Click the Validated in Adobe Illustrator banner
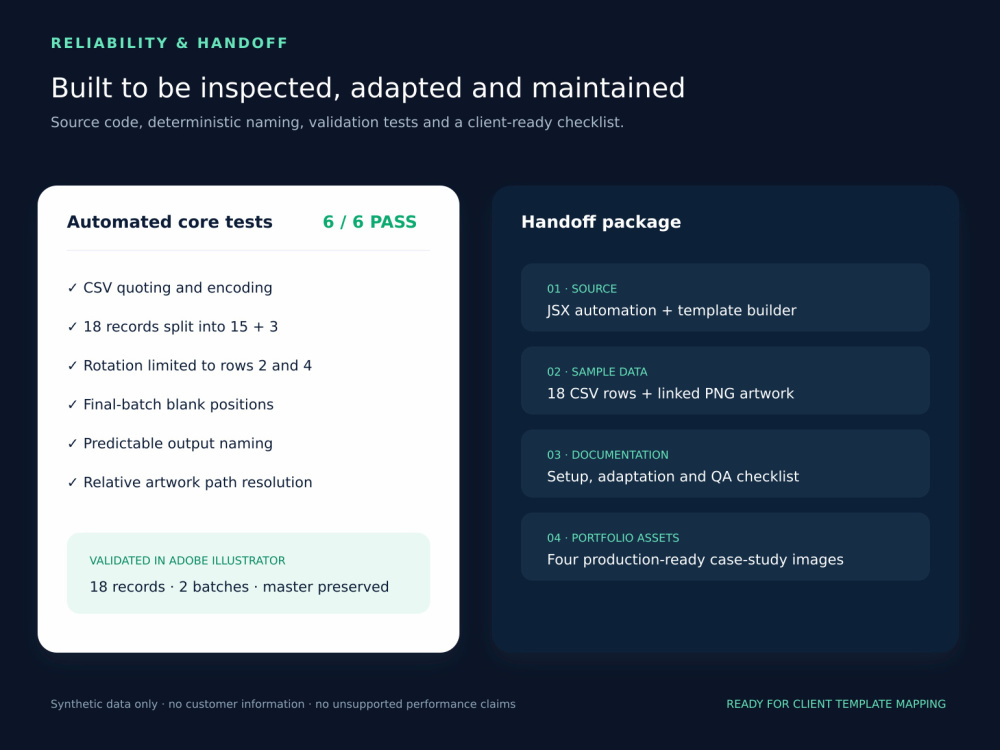 (x=249, y=573)
